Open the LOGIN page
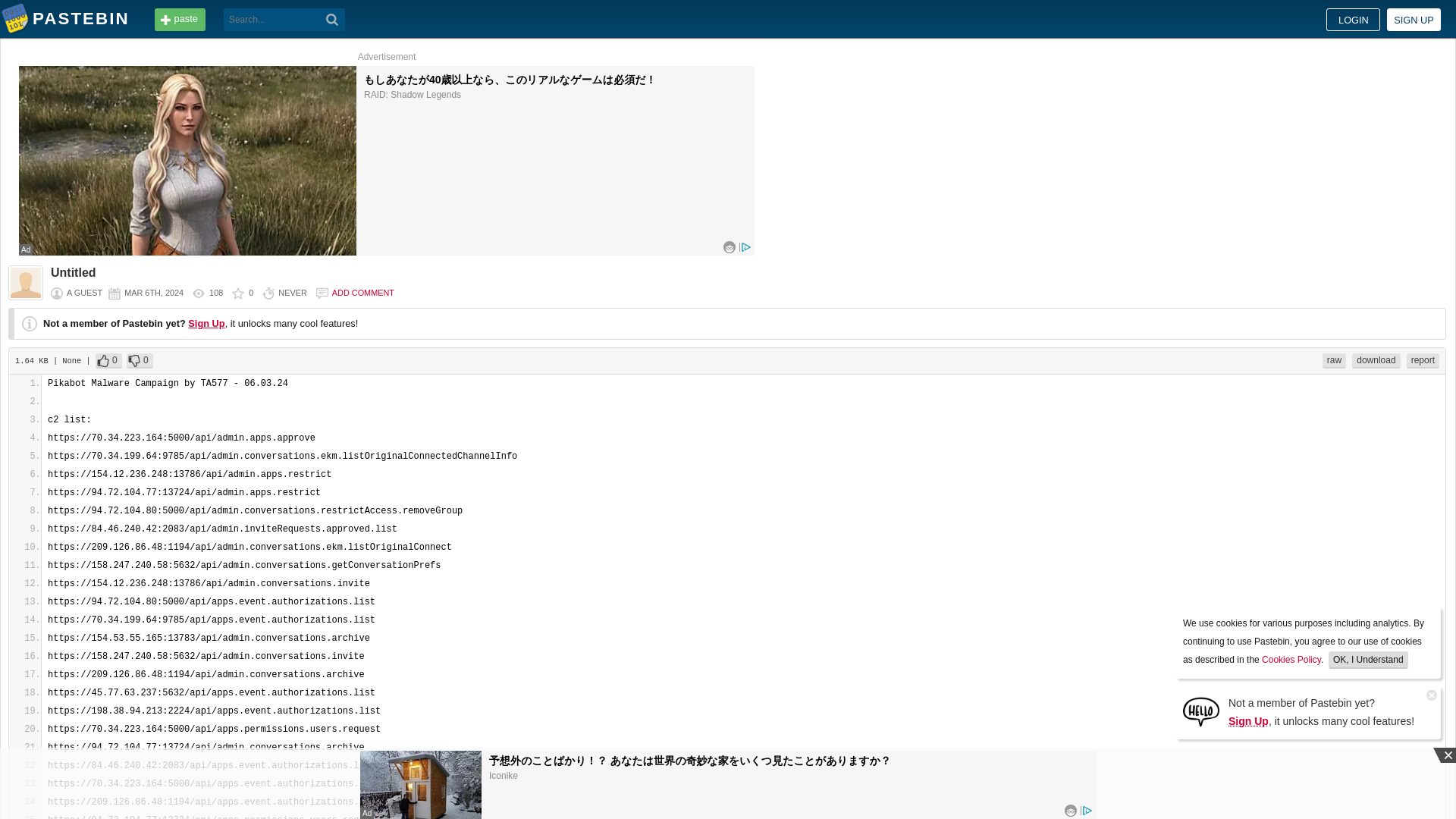Screen dimensions: 1456x819 coord(1353,20)
